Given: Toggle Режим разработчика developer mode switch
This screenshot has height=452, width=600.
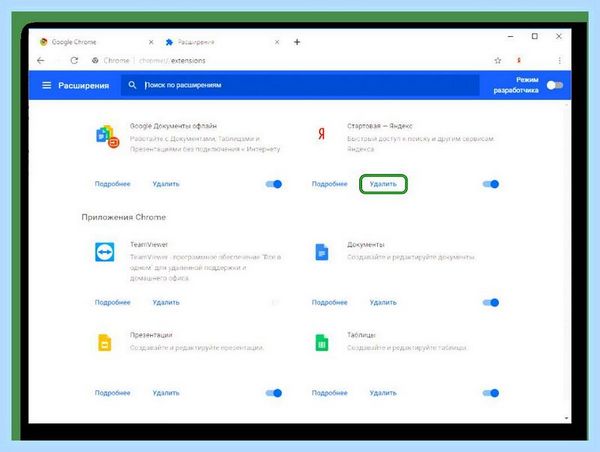Looking at the screenshot, I should pos(554,85).
